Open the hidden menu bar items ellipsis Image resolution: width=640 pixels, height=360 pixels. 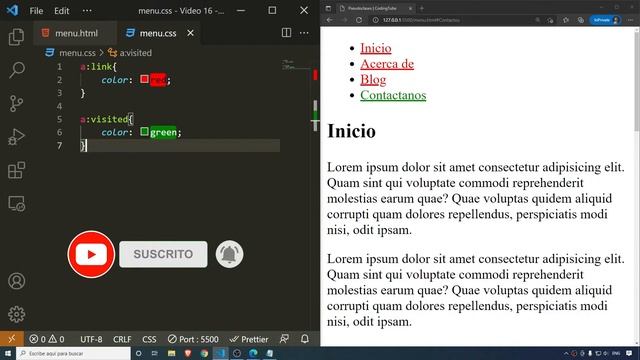tap(87, 11)
